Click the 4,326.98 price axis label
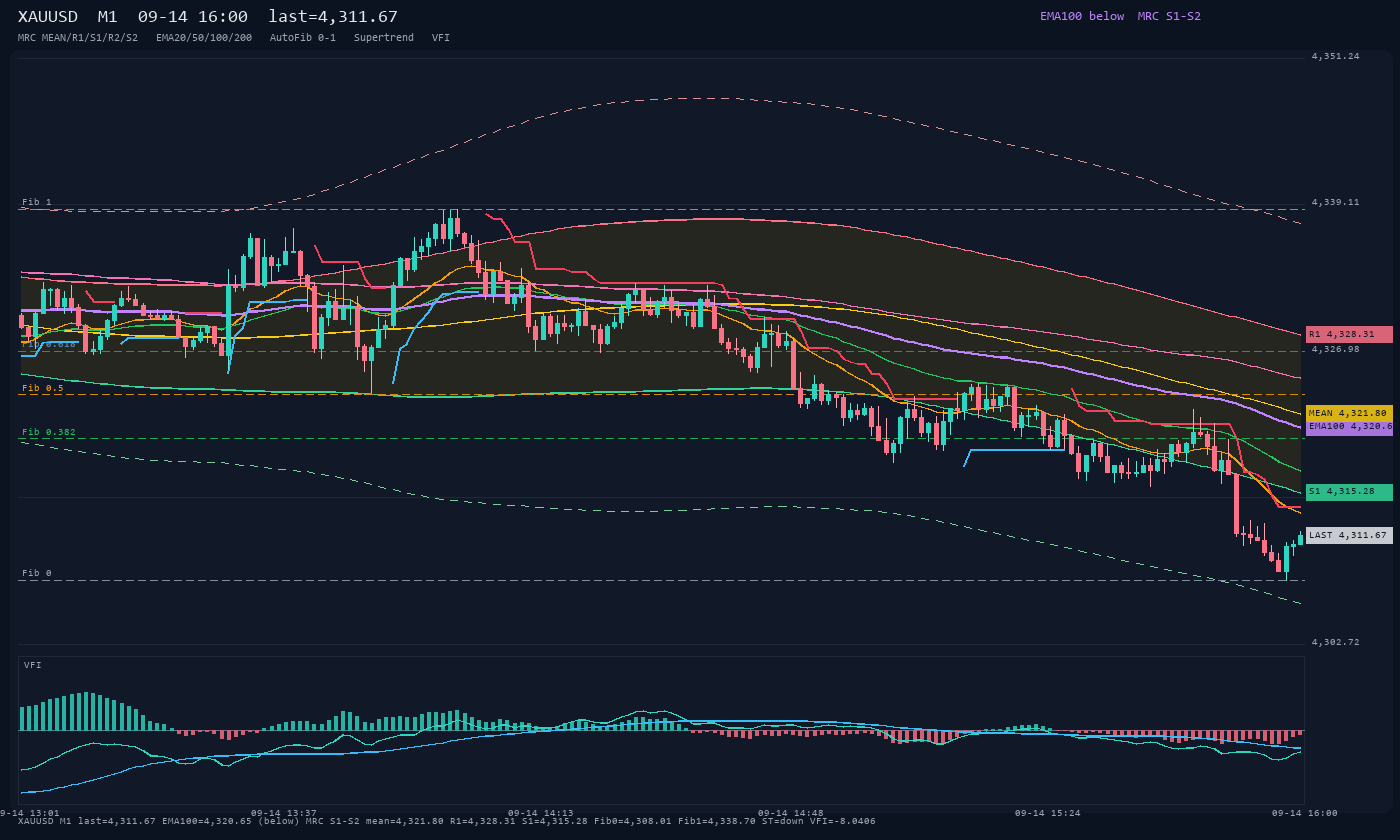The image size is (1400, 840). (1336, 349)
